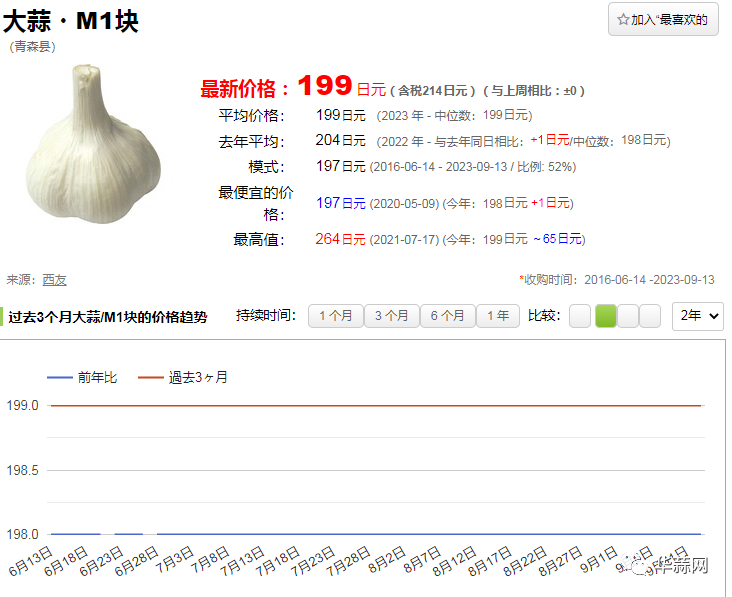Image resolution: width=732 pixels, height=597 pixels.
Task: Click the garlic product image
Action: pos(93,145)
